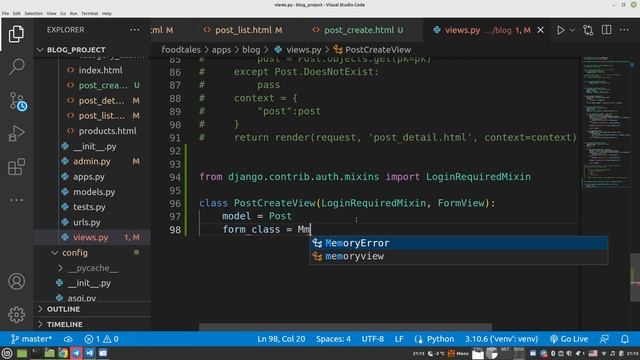Choose MemoryError autocomplete suggestion
This screenshot has width=640, height=360.
[459, 243]
